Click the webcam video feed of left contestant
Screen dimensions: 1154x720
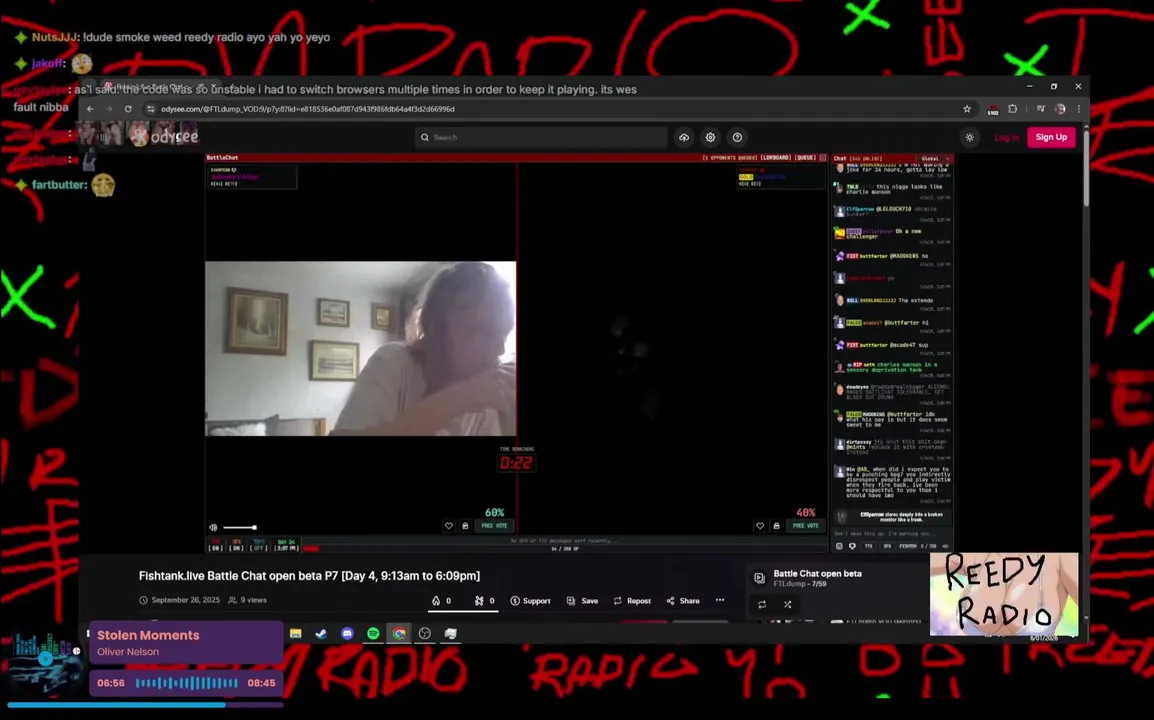(x=361, y=349)
